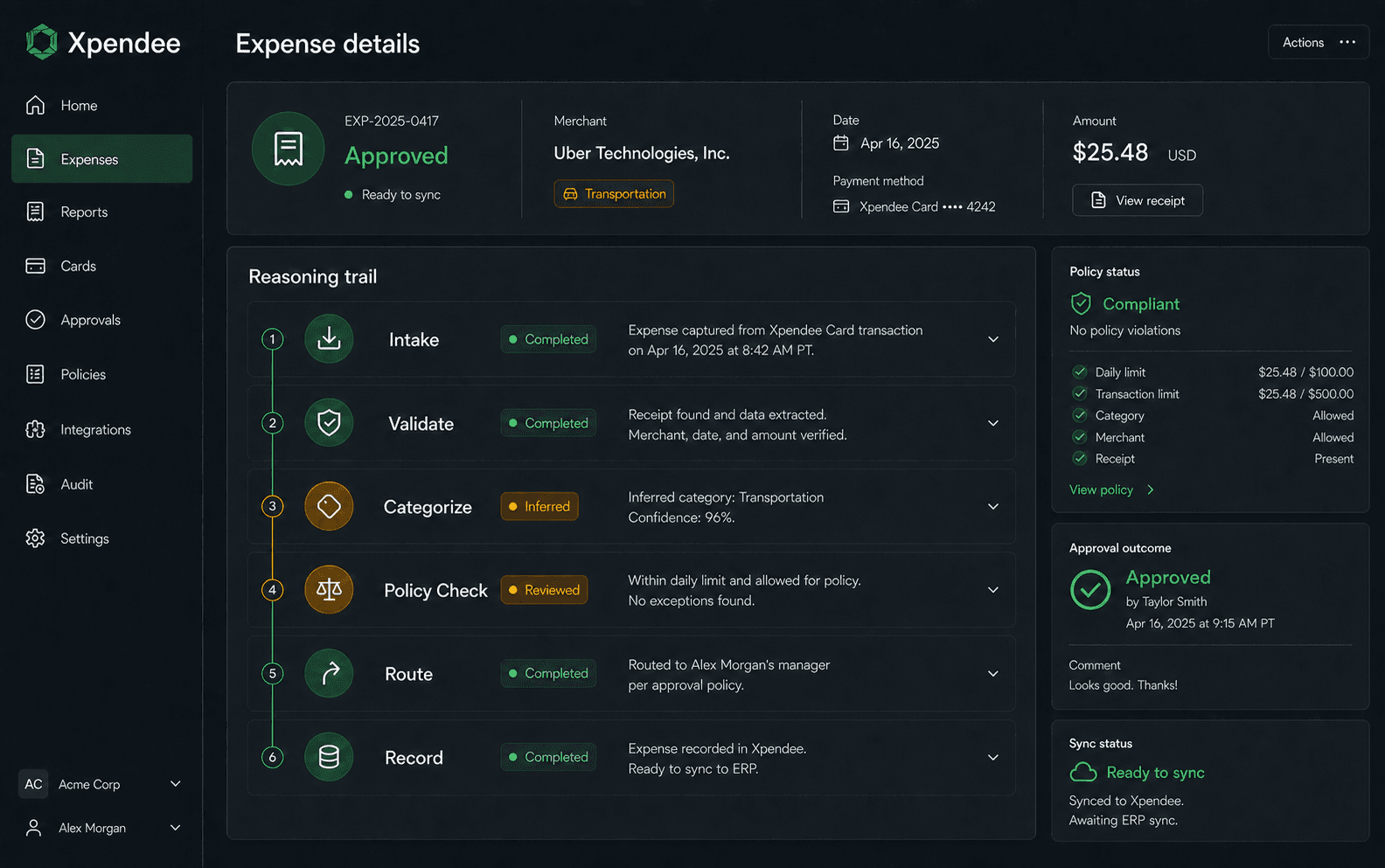Click the calendar icon next to Apr 16, 2025
This screenshot has height=868, width=1385.
(x=841, y=142)
